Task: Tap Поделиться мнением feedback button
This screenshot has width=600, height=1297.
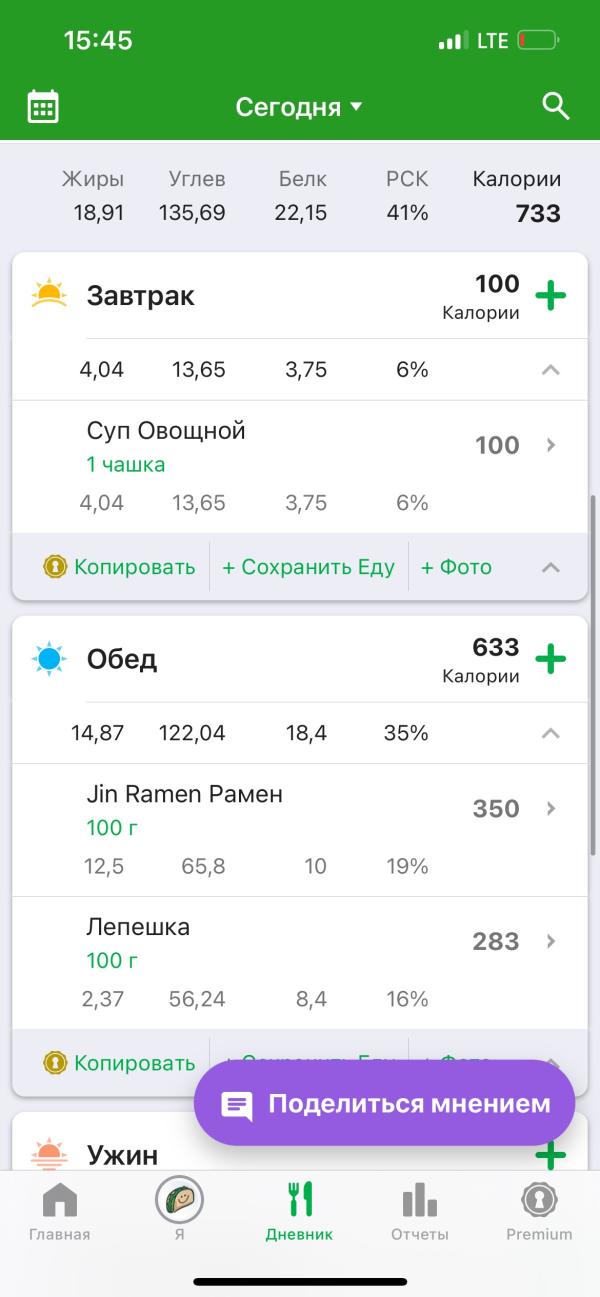Action: (x=385, y=1103)
